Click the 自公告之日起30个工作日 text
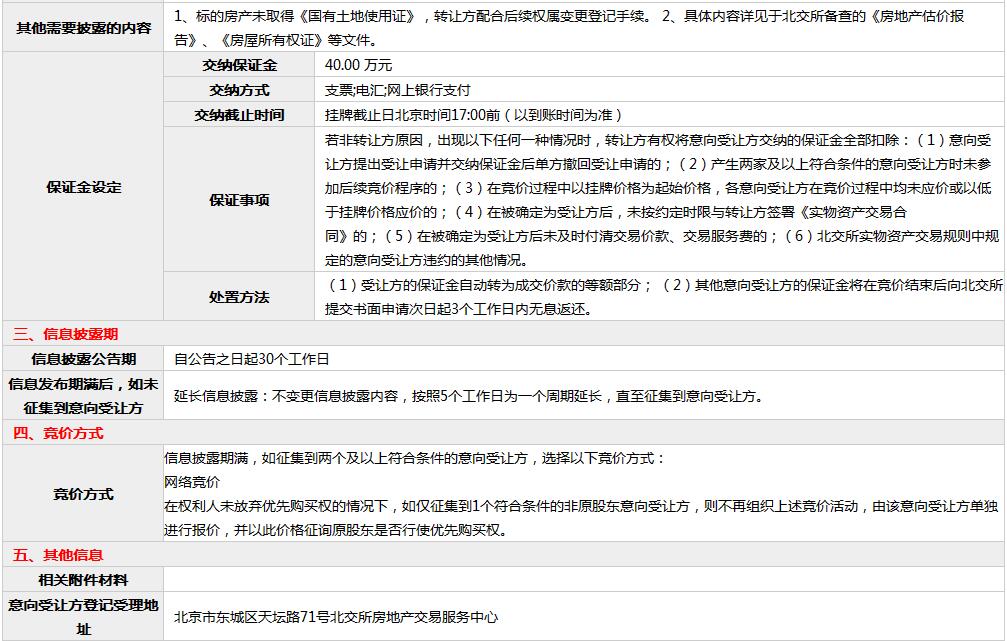The width and height of the screenshot is (1007, 641). pyautogui.click(x=251, y=359)
